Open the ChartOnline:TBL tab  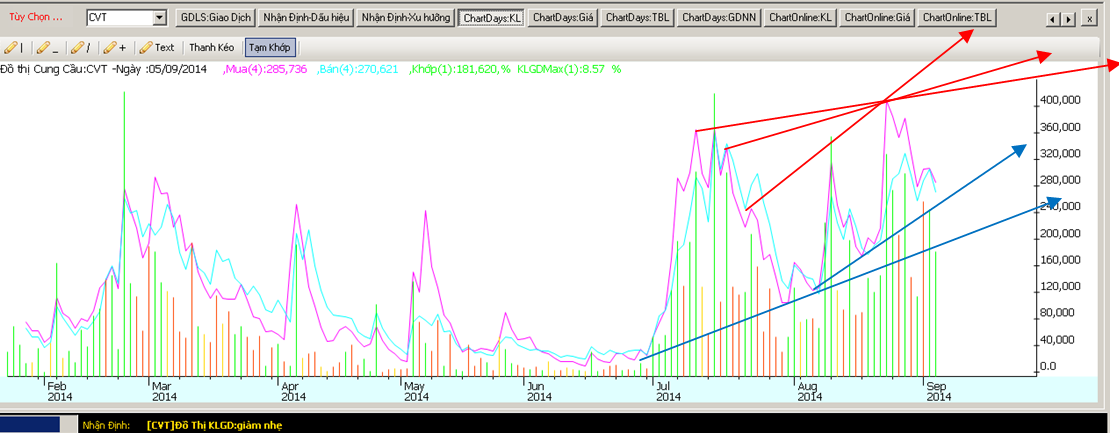click(x=958, y=17)
